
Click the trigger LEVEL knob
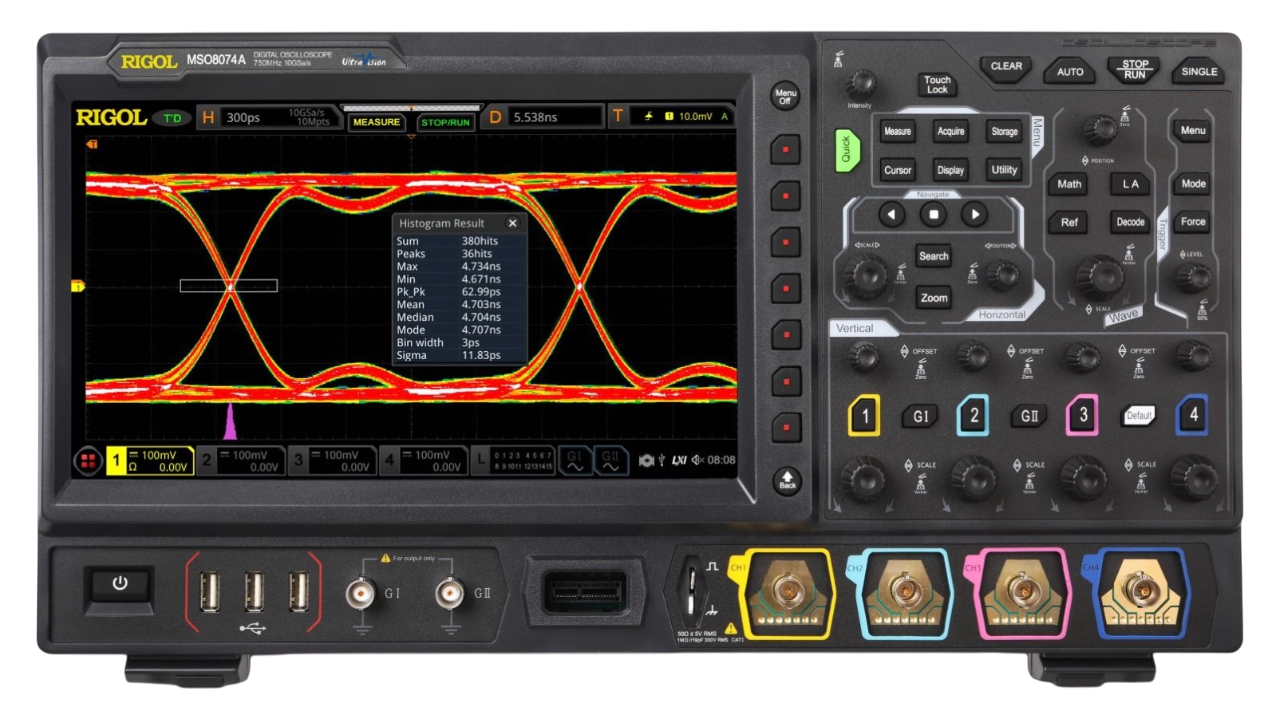click(x=1193, y=279)
